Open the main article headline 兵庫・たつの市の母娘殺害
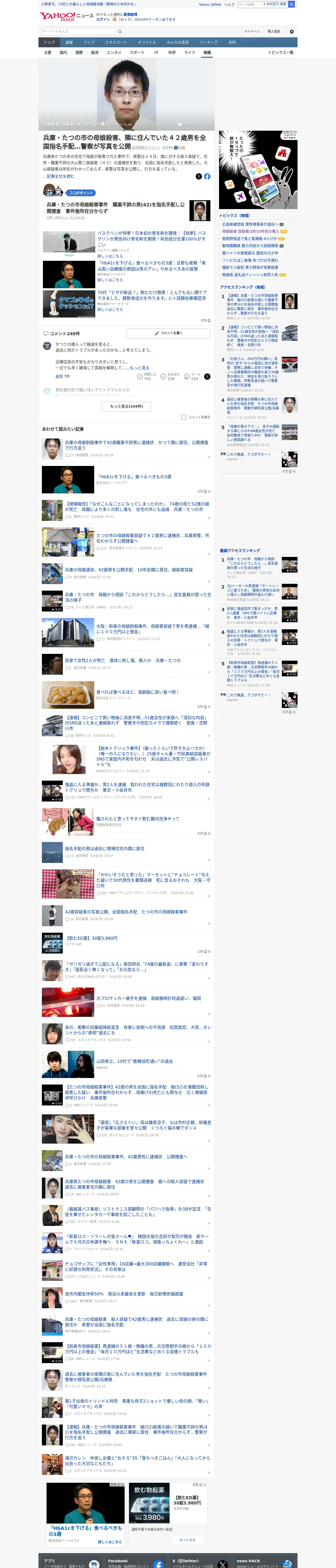 [124, 142]
